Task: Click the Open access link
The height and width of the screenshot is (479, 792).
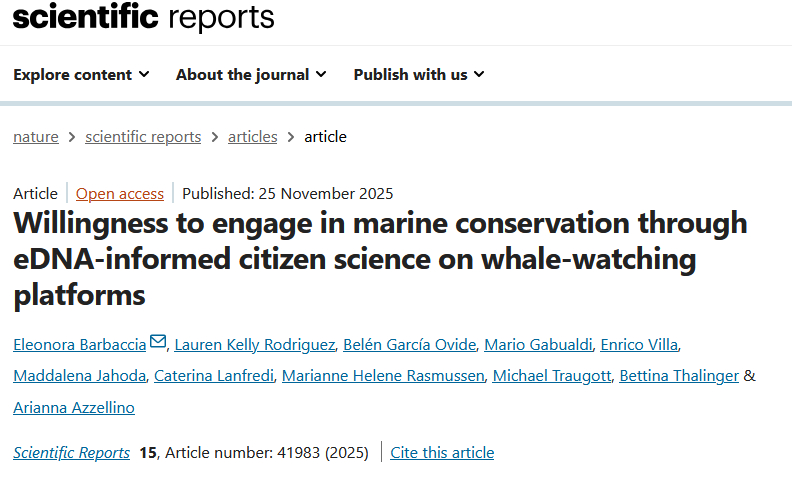Action: pos(120,194)
